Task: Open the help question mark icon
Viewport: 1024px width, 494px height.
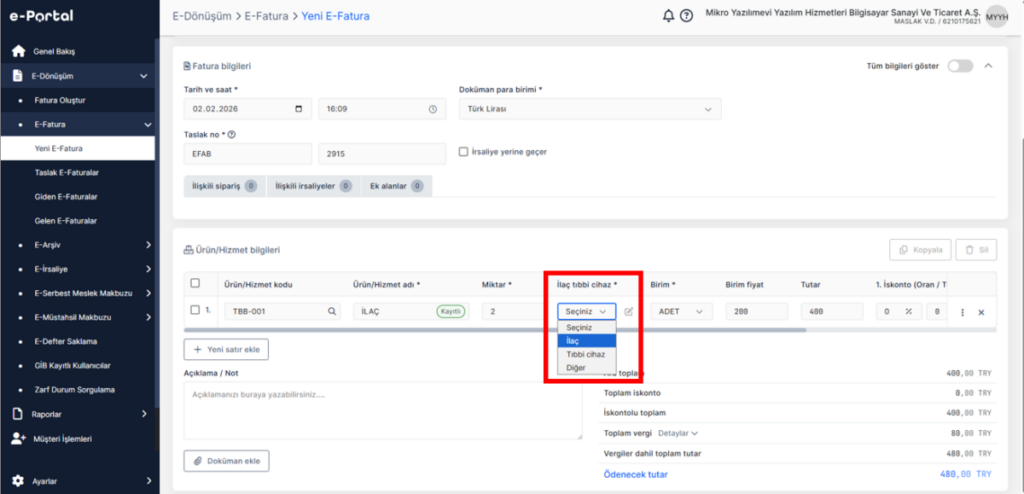Action: point(686,16)
